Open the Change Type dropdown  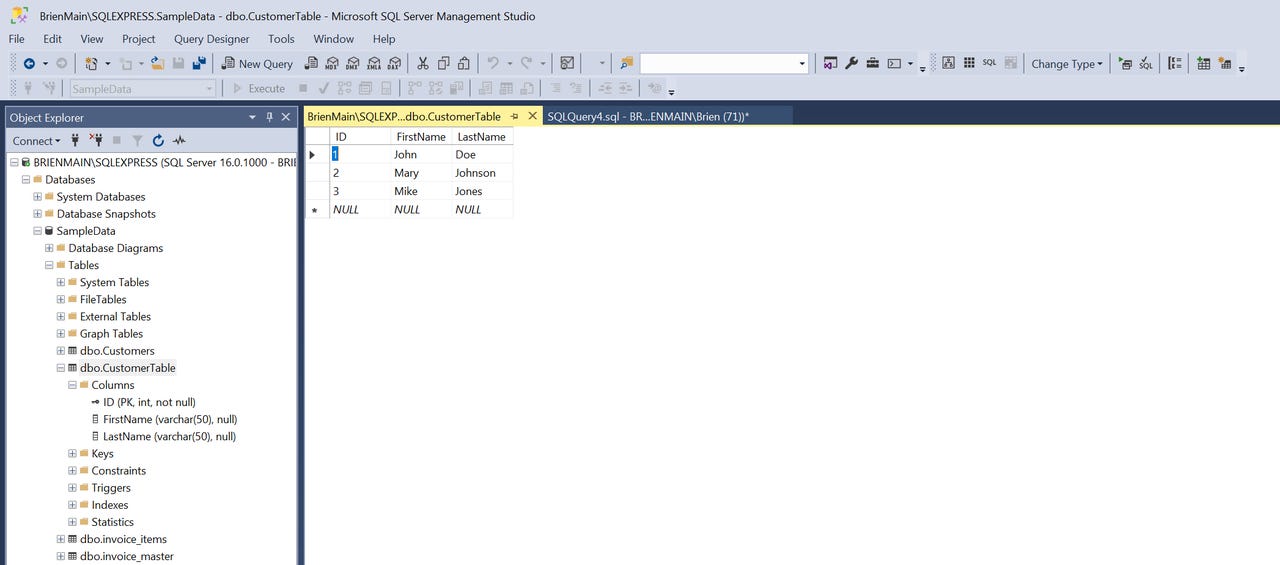click(1067, 63)
